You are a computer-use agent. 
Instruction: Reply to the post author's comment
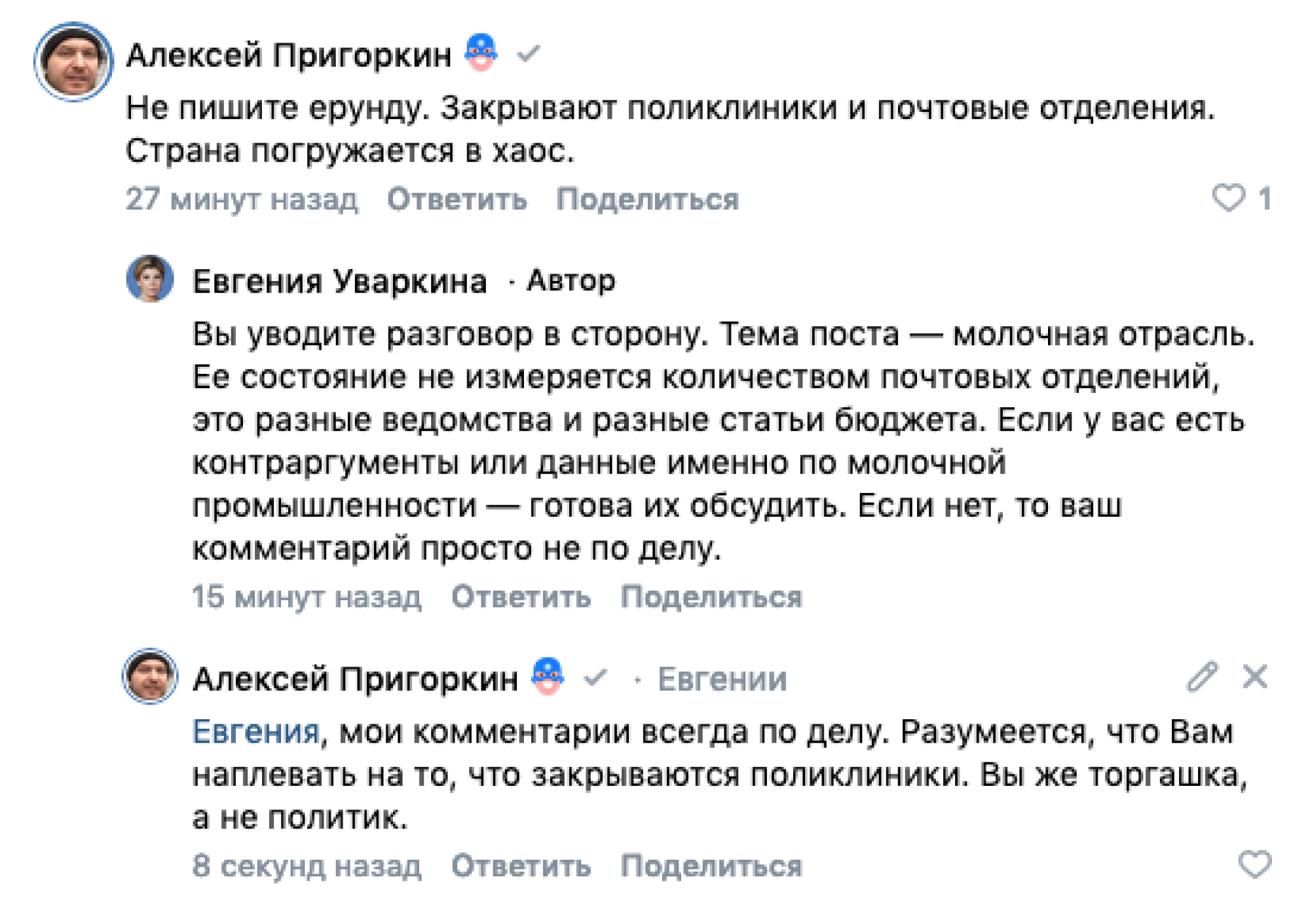pos(521,597)
